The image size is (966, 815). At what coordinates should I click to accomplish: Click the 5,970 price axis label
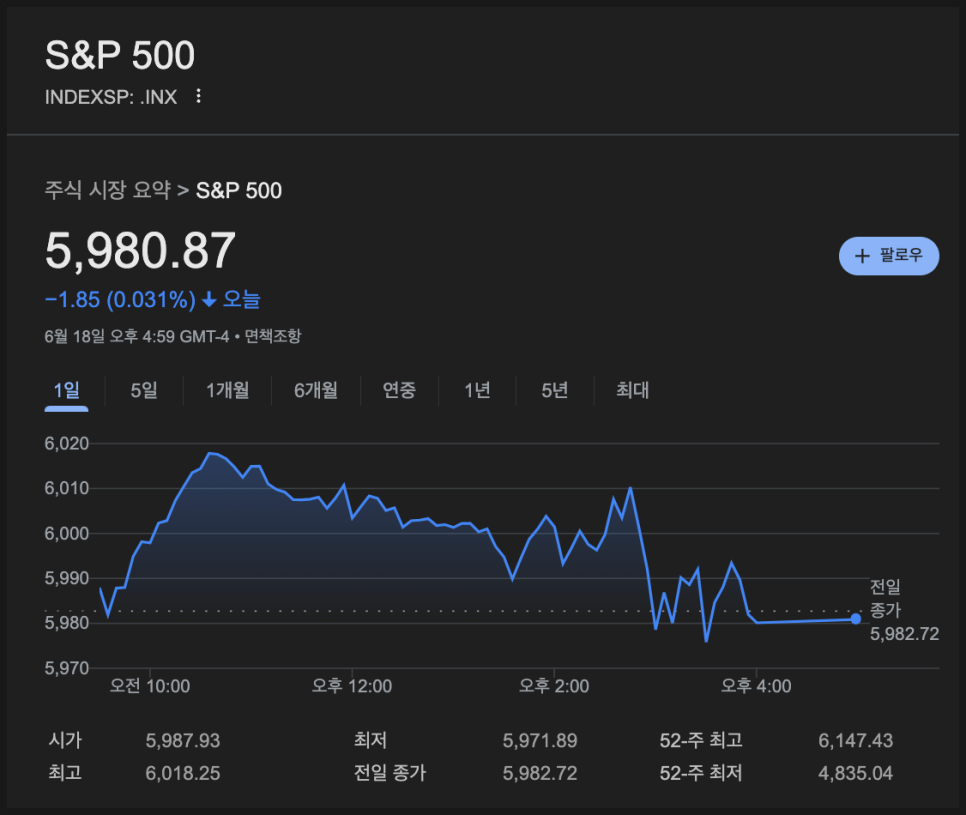tap(67, 668)
